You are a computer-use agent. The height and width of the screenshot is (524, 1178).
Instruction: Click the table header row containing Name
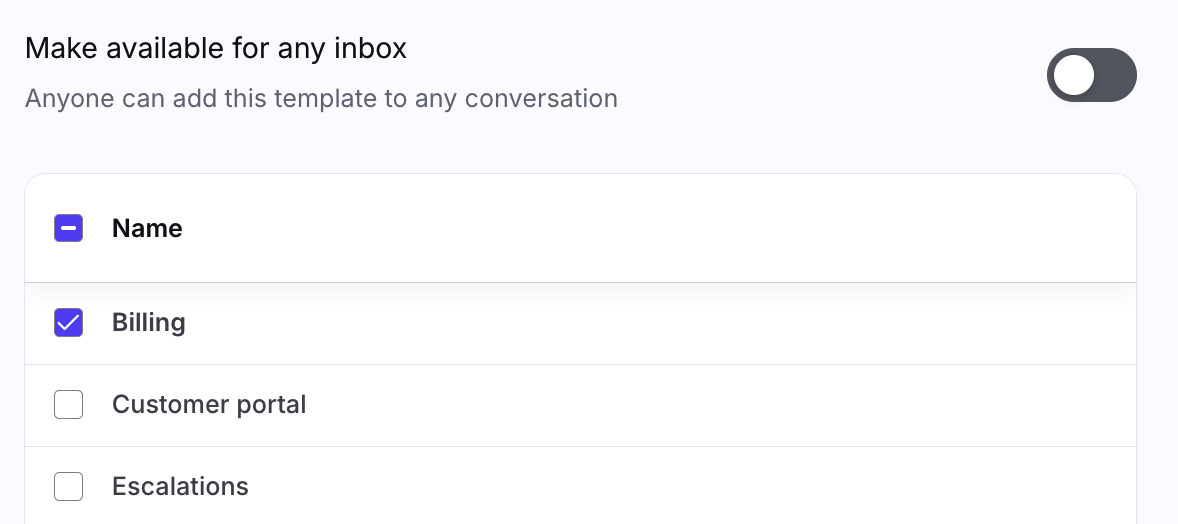tap(600, 229)
